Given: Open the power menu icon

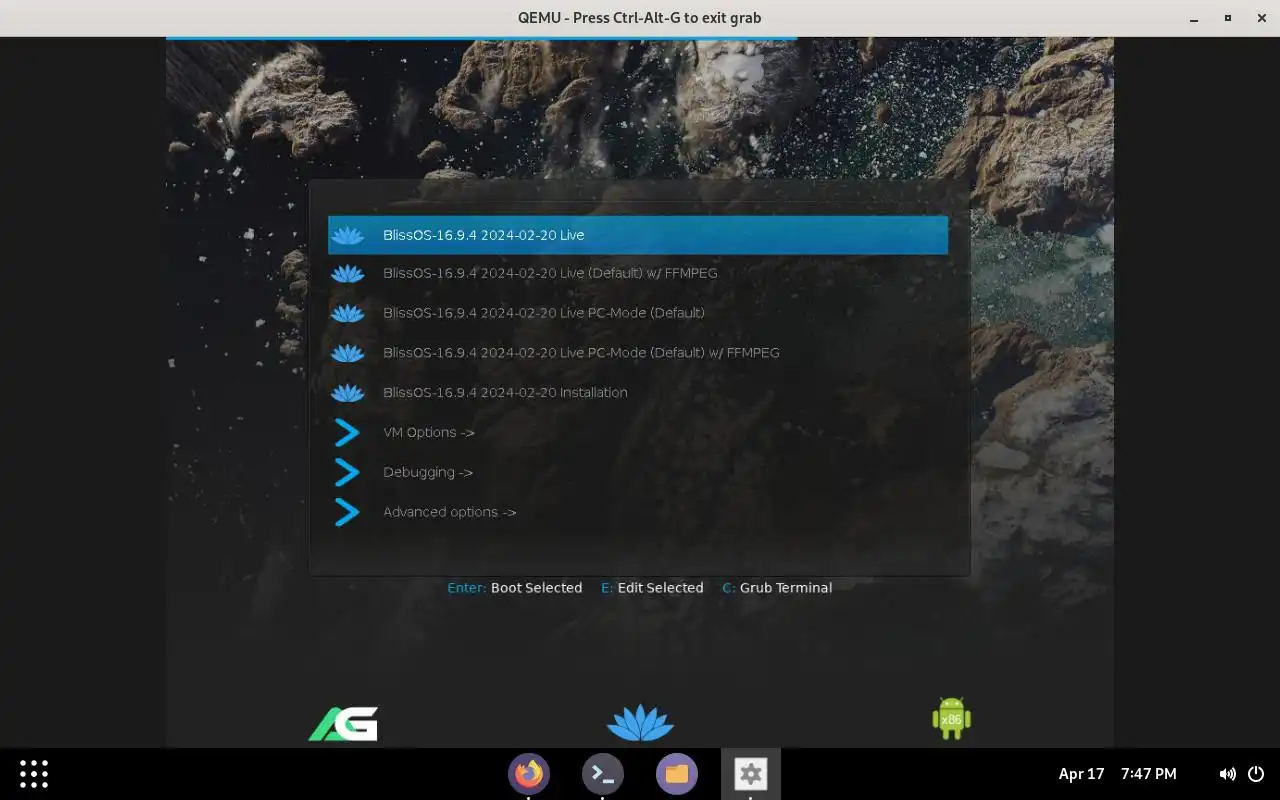Looking at the screenshot, I should click(1256, 774).
